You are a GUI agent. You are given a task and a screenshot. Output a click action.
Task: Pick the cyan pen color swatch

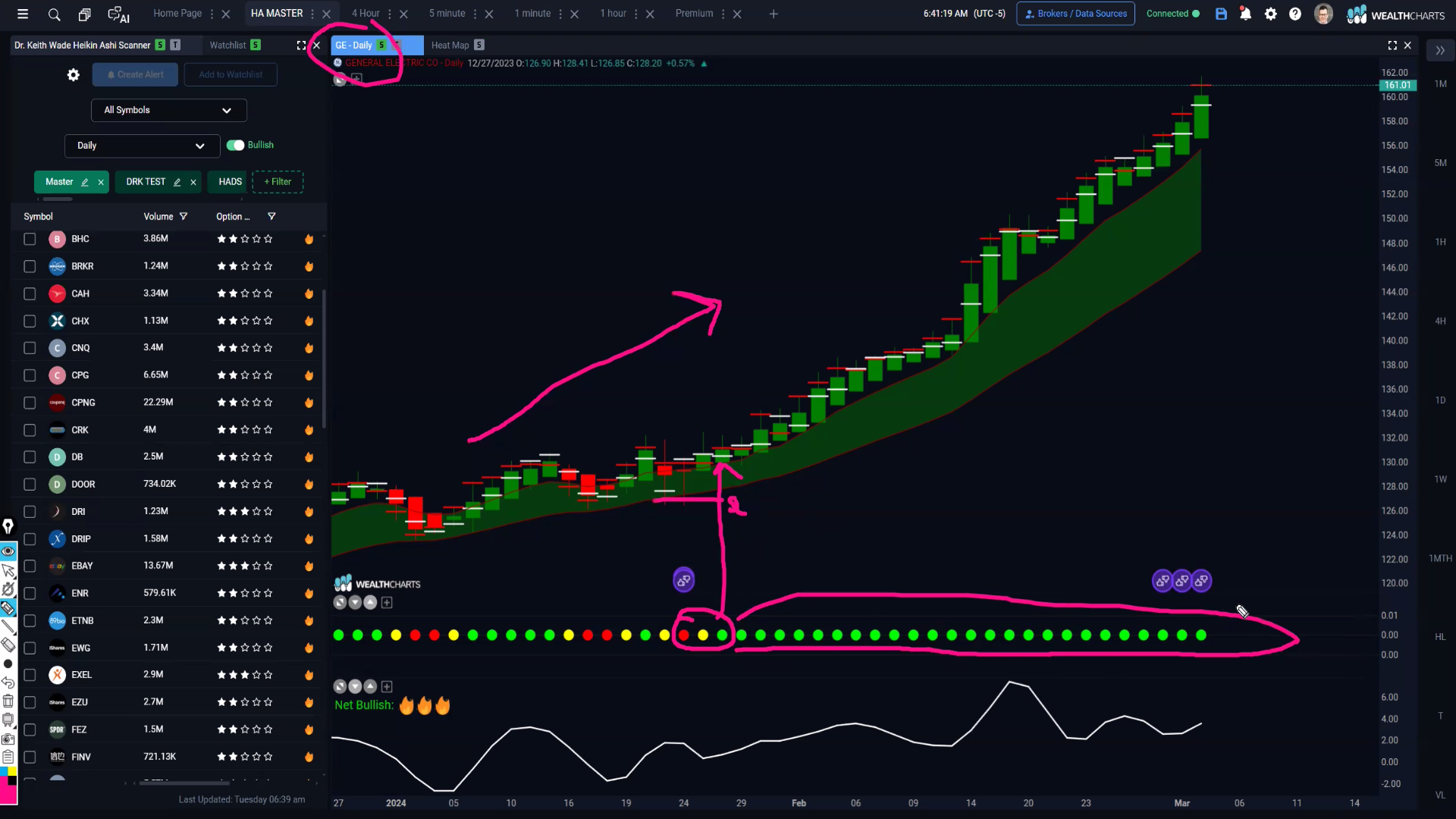(4, 771)
